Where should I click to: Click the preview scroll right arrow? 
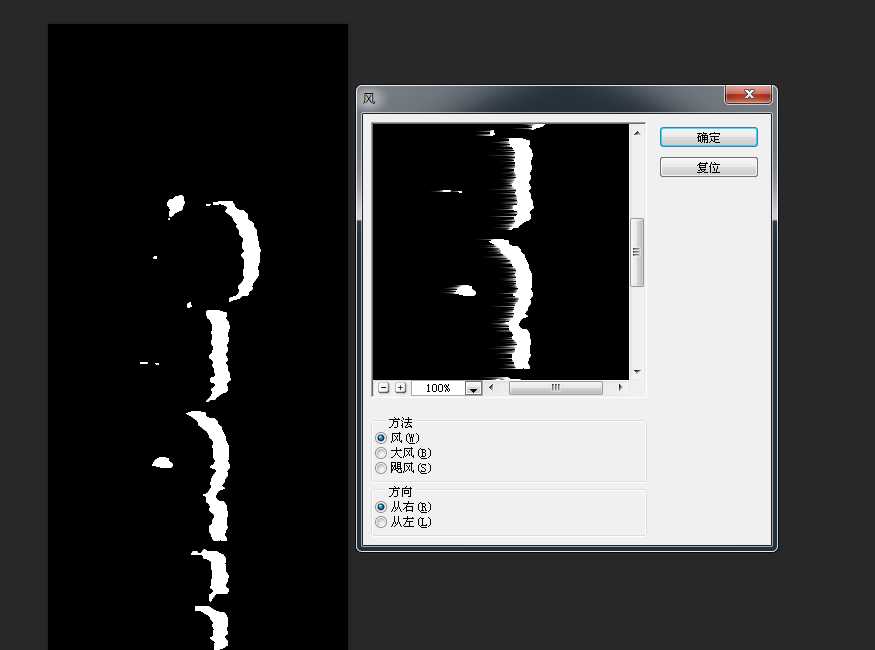(x=620, y=388)
